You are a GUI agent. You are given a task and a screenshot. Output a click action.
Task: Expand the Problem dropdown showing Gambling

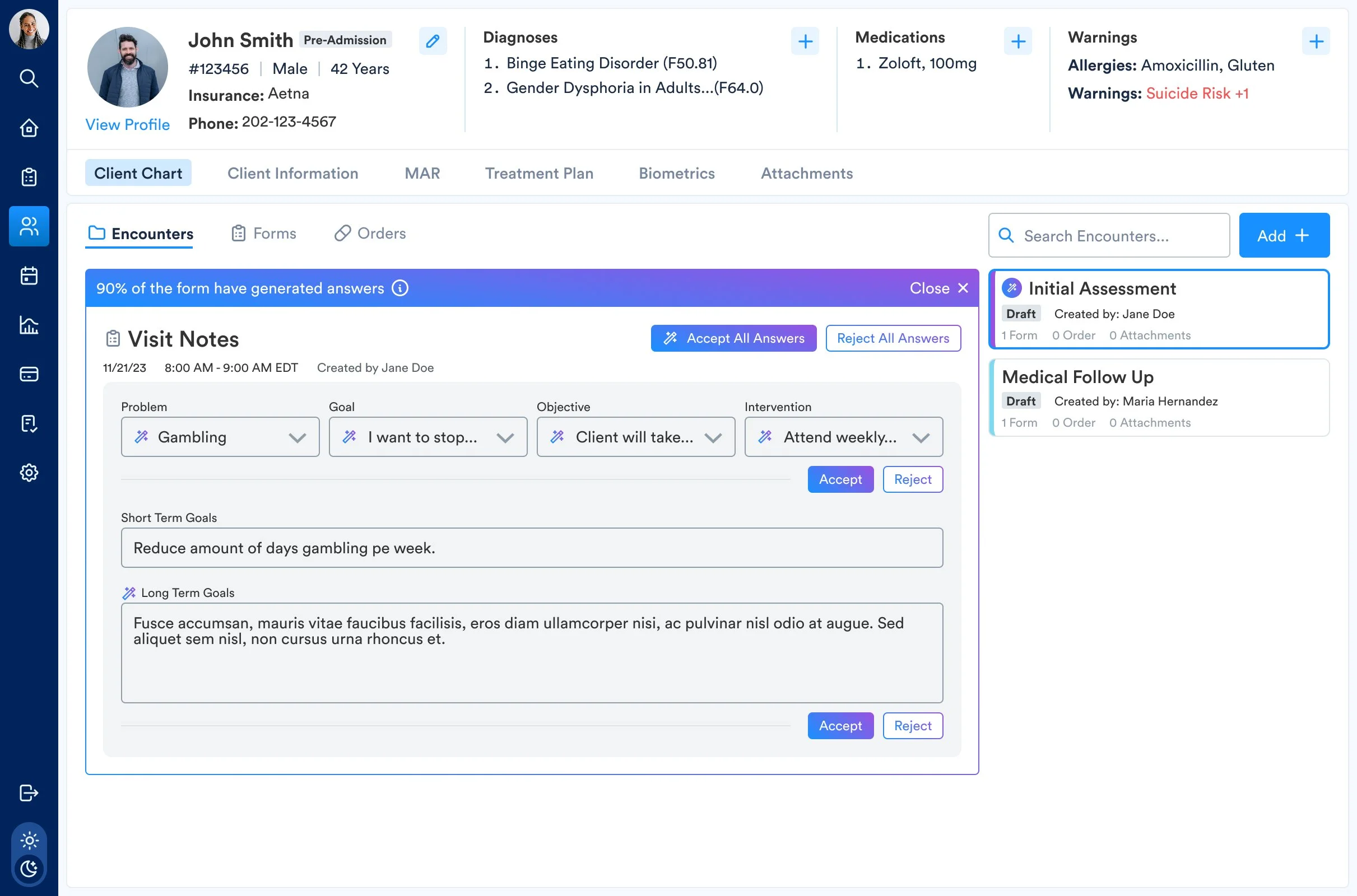[x=220, y=437]
